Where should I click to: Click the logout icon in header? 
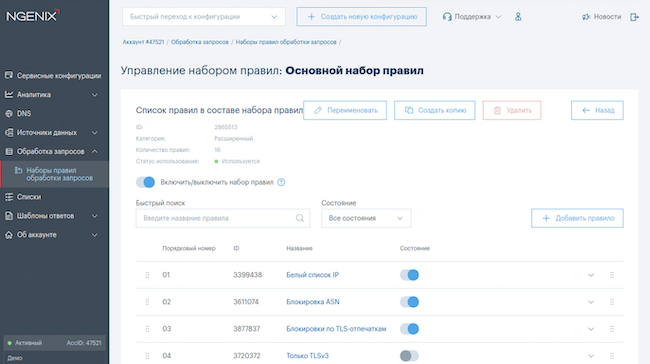634,17
